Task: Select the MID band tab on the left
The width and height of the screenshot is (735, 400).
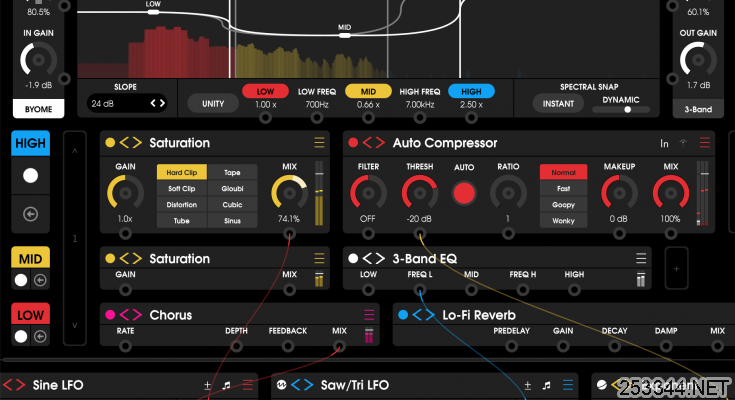Action: (30, 258)
